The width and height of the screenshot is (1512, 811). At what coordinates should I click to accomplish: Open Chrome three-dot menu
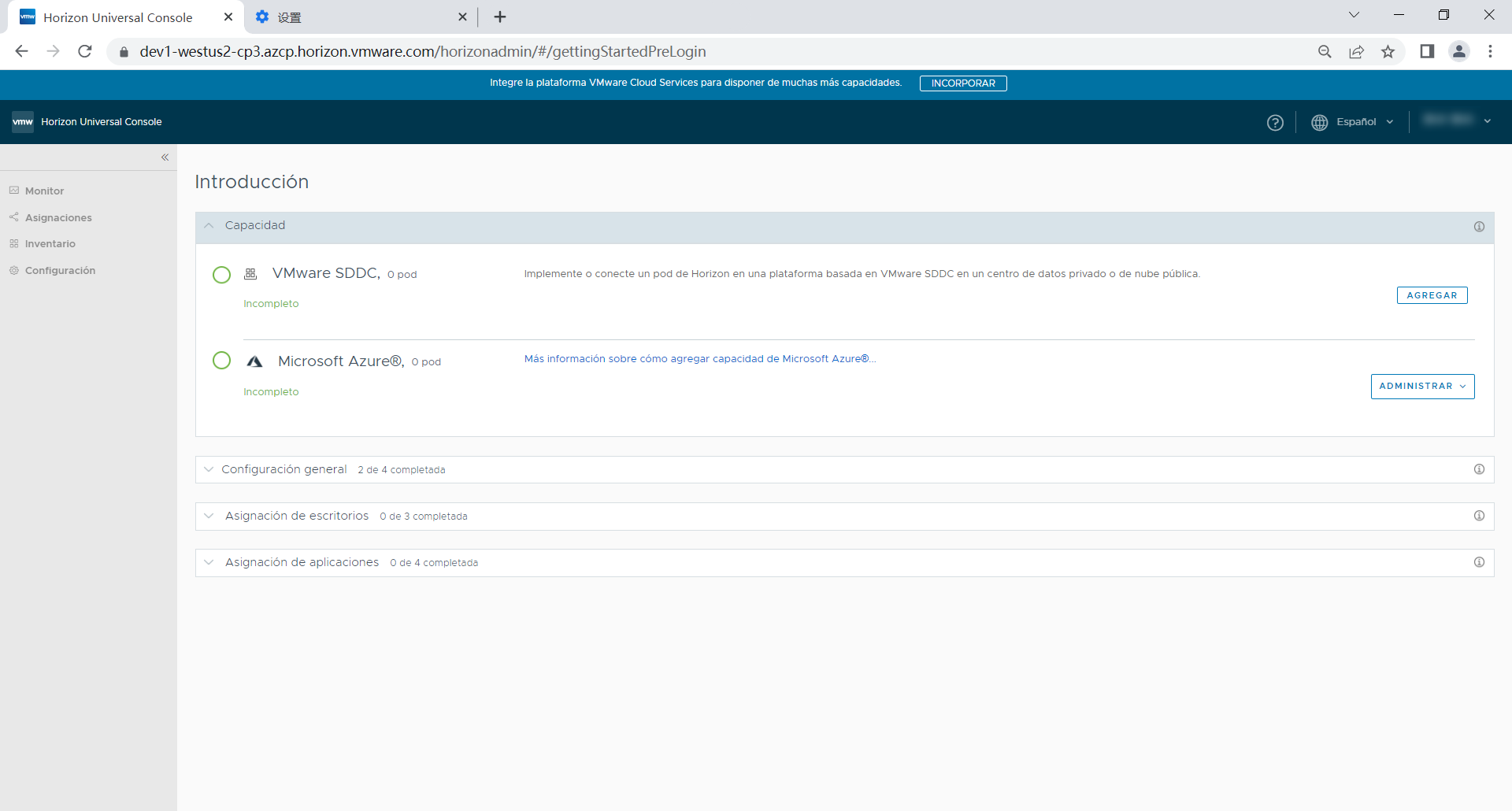(1490, 51)
